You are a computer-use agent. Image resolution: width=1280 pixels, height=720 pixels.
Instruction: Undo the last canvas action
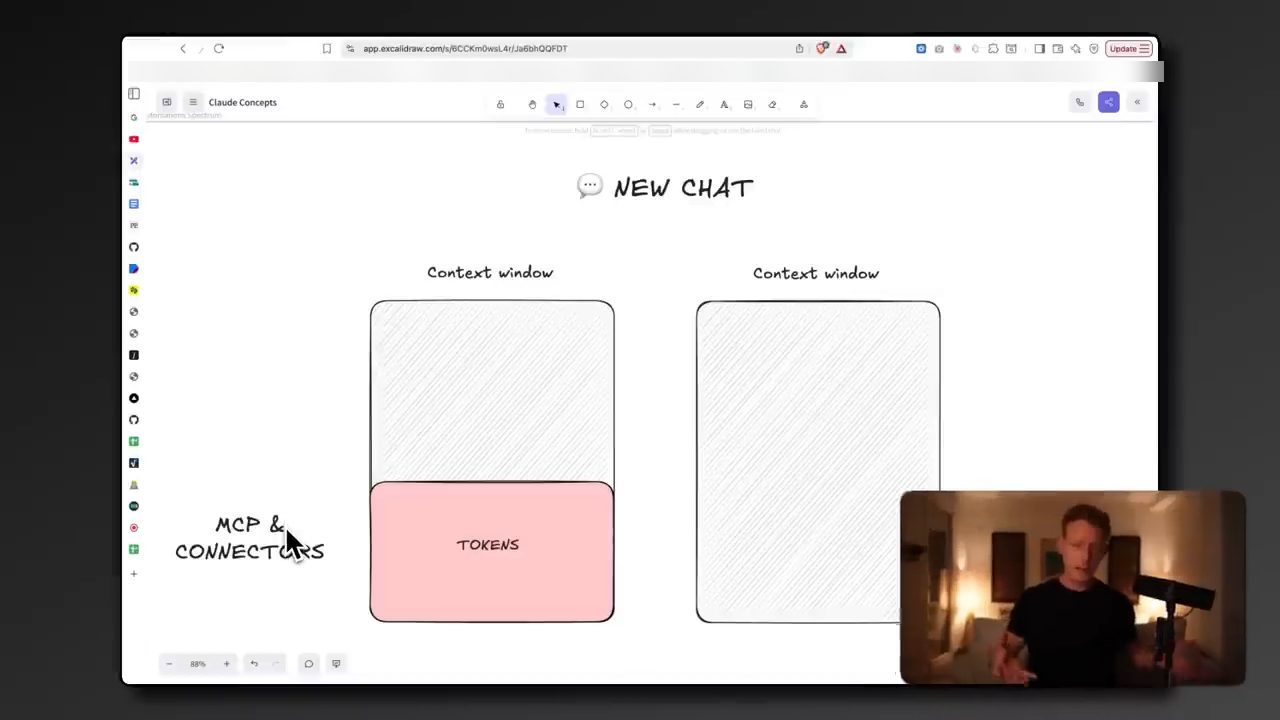tap(254, 664)
